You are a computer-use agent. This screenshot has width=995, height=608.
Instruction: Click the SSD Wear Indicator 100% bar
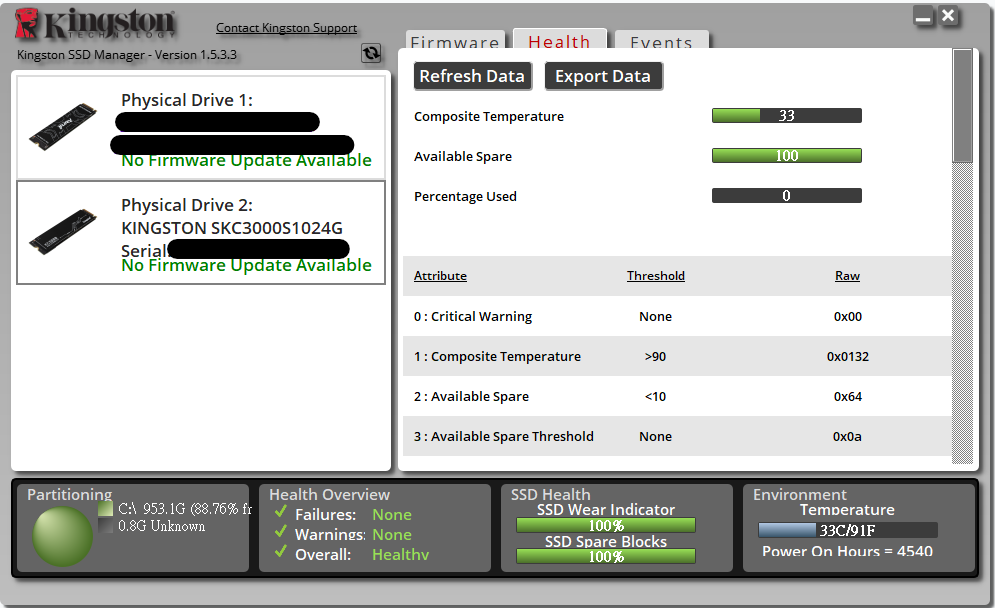coord(606,525)
